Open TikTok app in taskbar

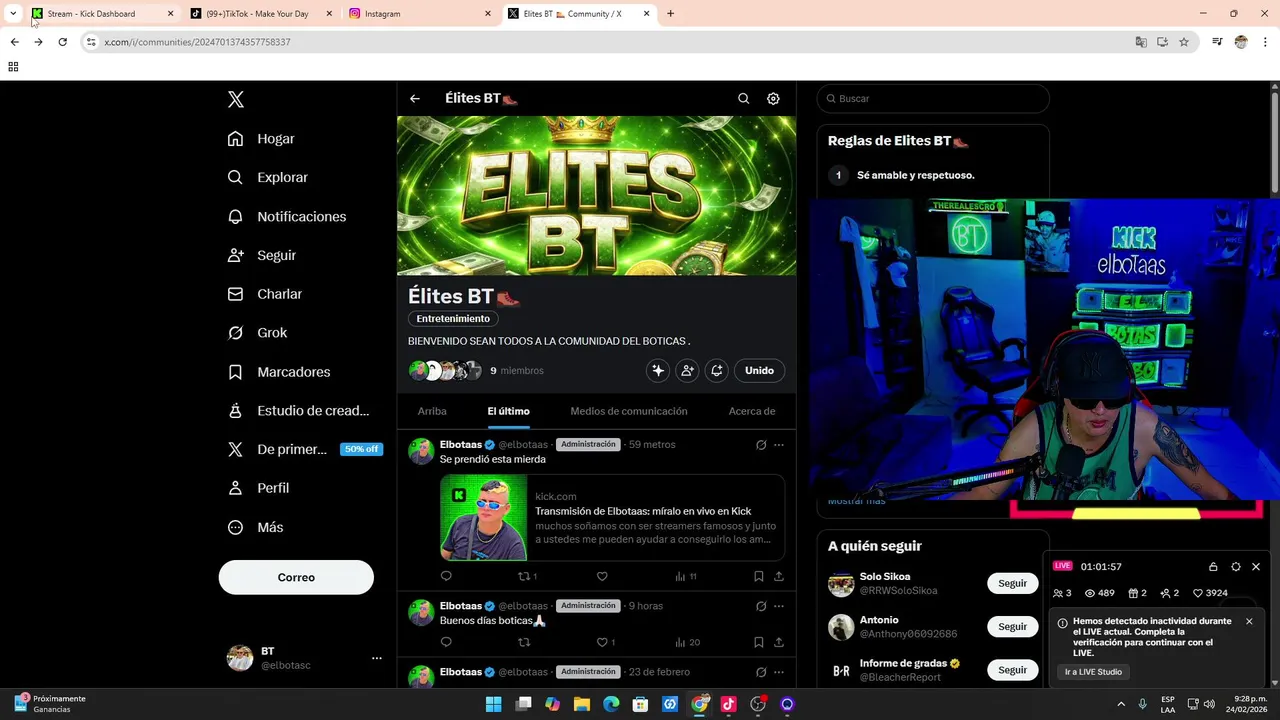click(x=728, y=704)
